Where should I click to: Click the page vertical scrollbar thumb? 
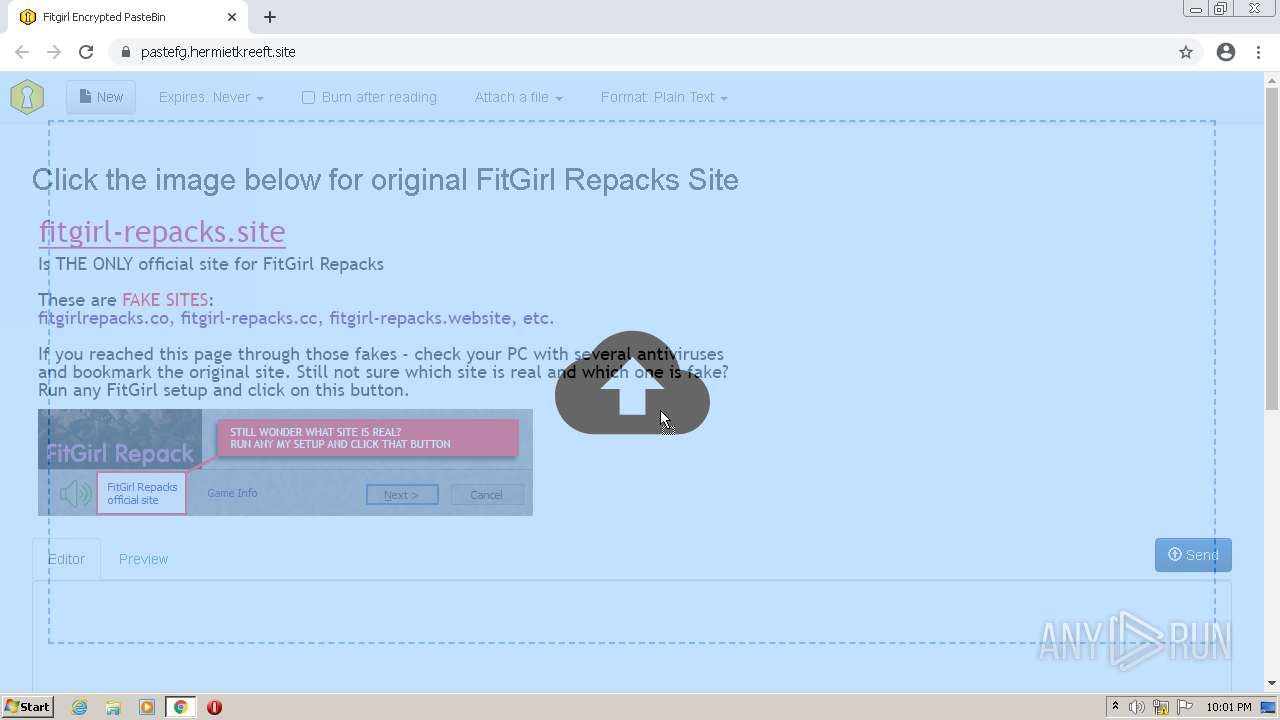coord(1271,250)
